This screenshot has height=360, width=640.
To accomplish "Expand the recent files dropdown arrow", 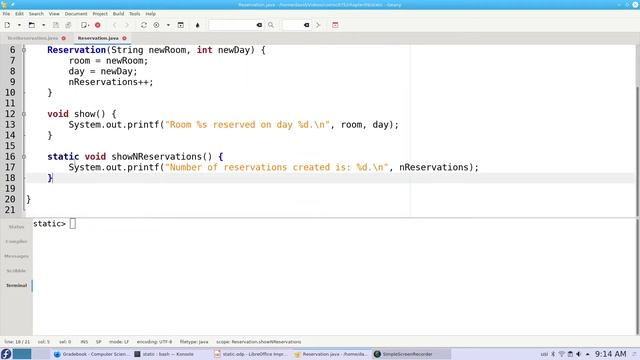I will point(43,25).
